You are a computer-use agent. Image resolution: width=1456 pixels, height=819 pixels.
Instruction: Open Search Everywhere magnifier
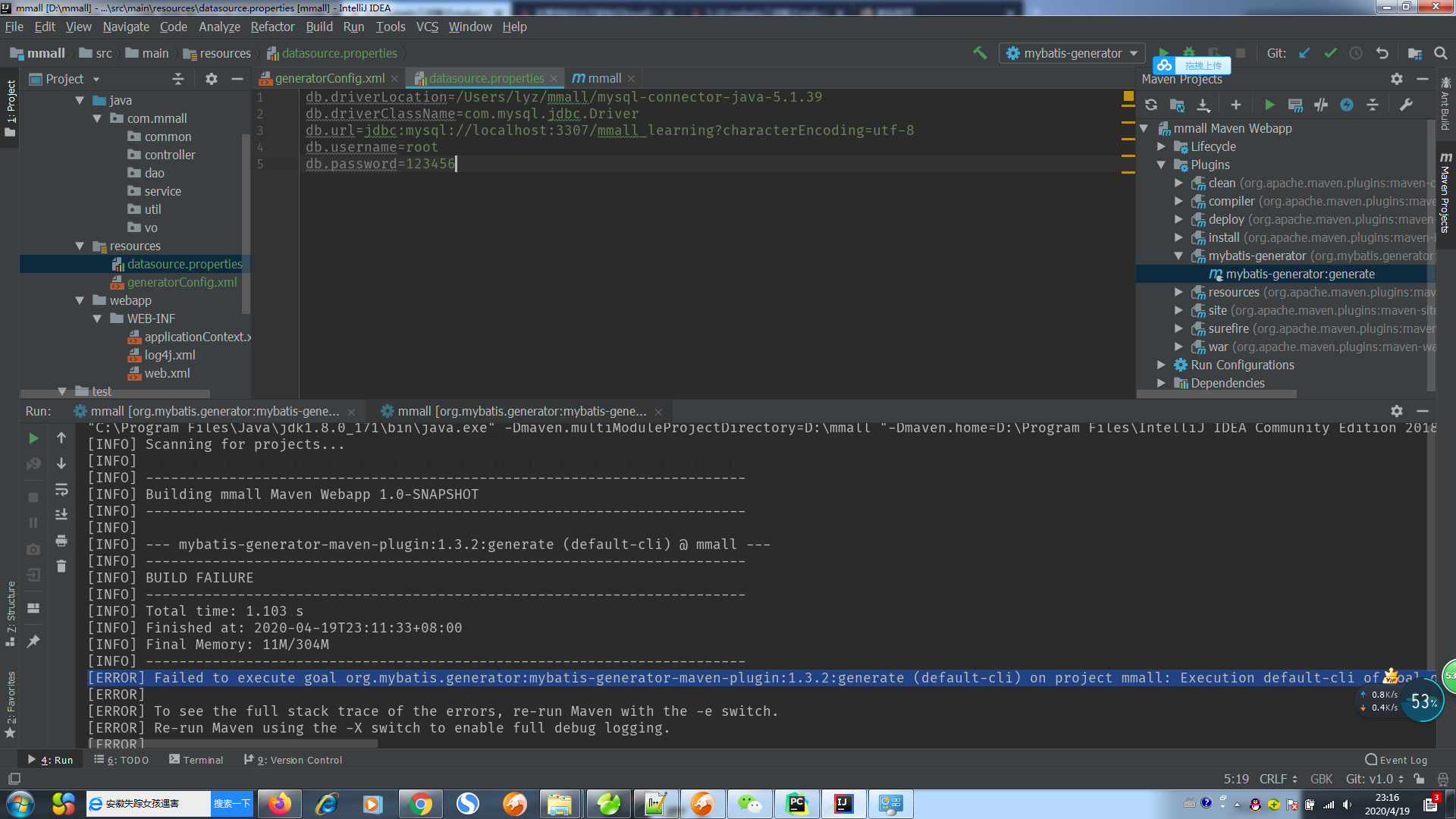[1440, 53]
